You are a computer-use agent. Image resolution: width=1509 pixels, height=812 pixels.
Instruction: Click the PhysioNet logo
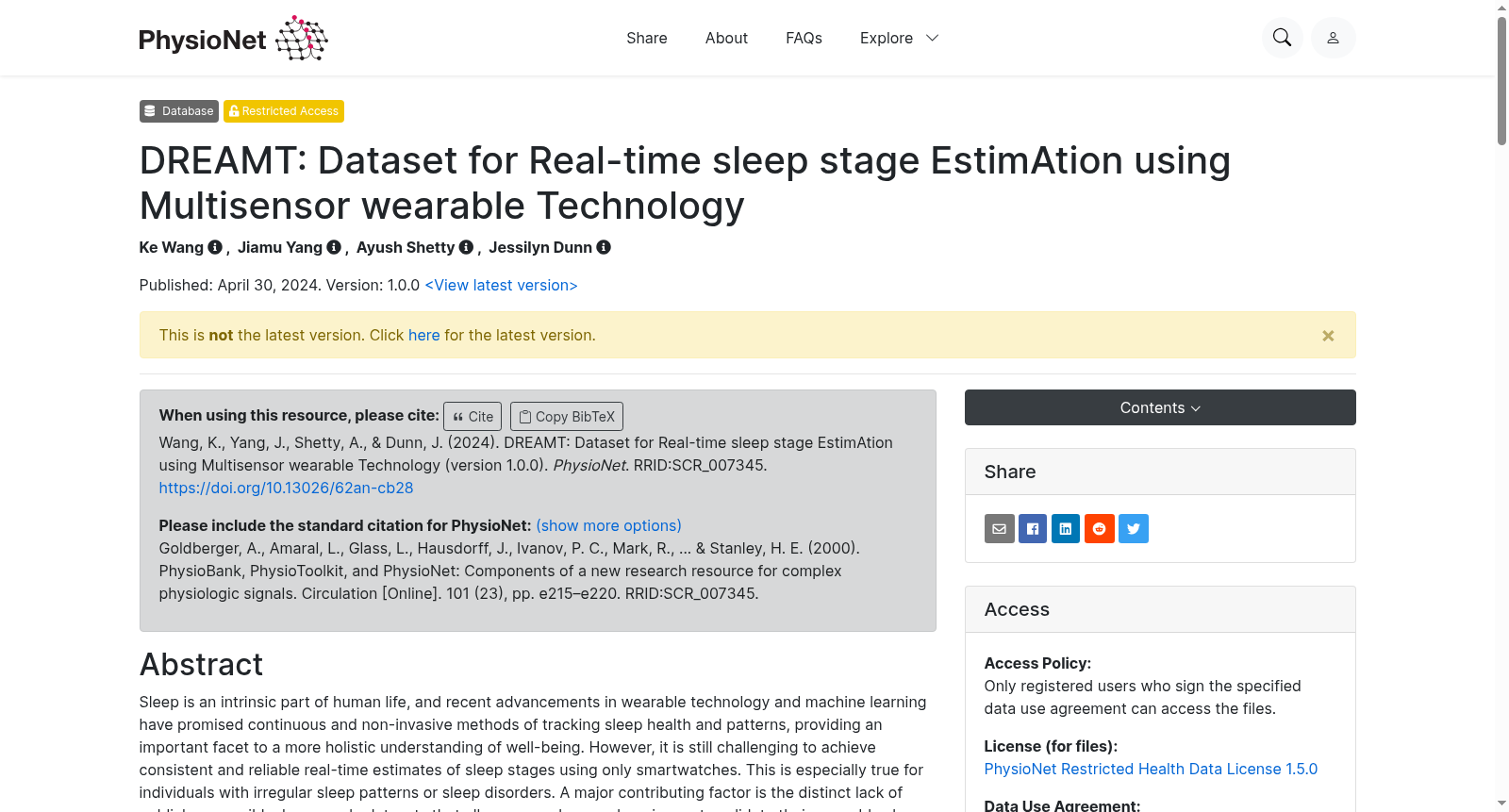coord(233,39)
